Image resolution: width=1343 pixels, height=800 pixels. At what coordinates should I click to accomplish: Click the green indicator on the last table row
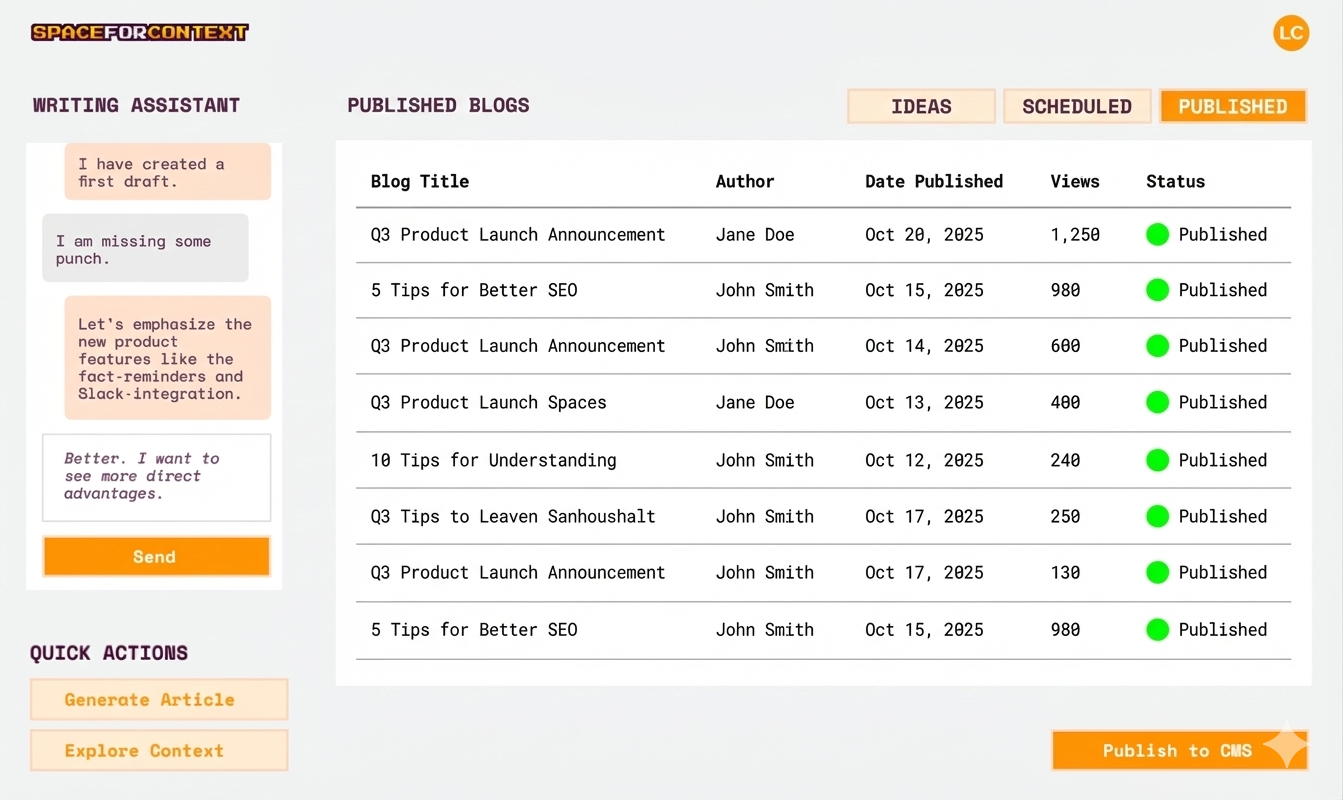[1157, 630]
